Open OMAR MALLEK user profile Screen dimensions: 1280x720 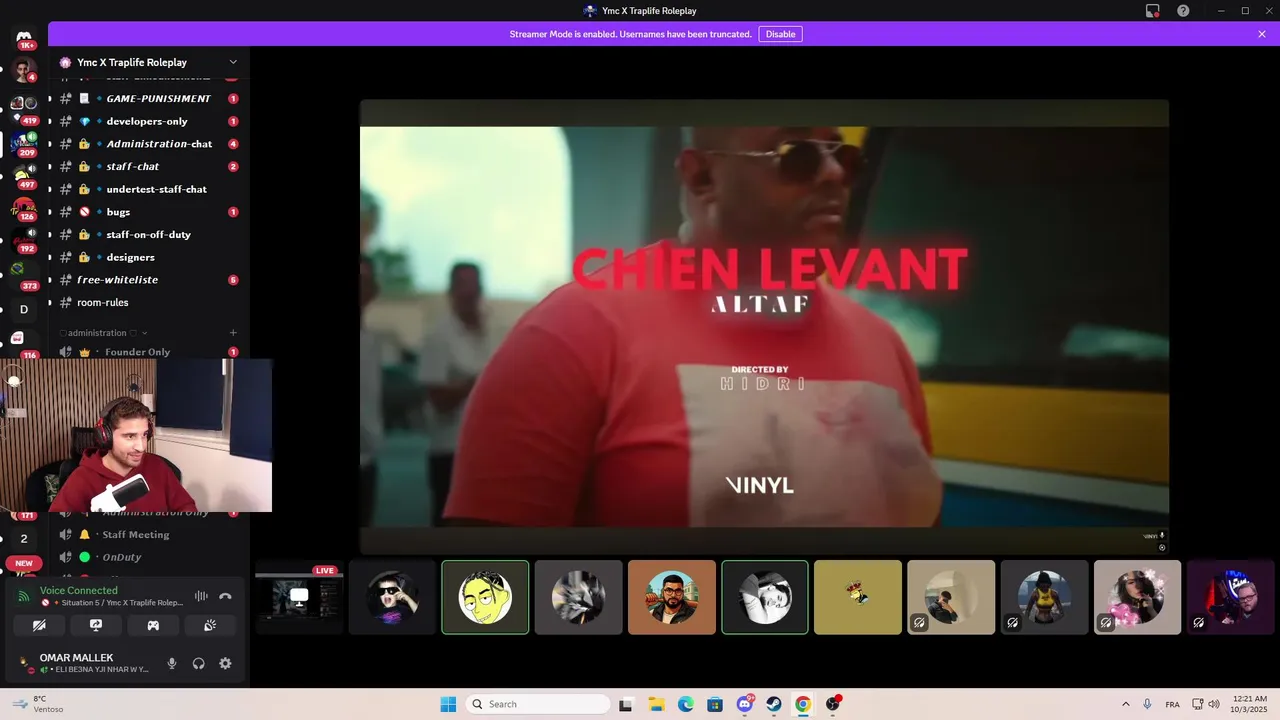(86, 663)
